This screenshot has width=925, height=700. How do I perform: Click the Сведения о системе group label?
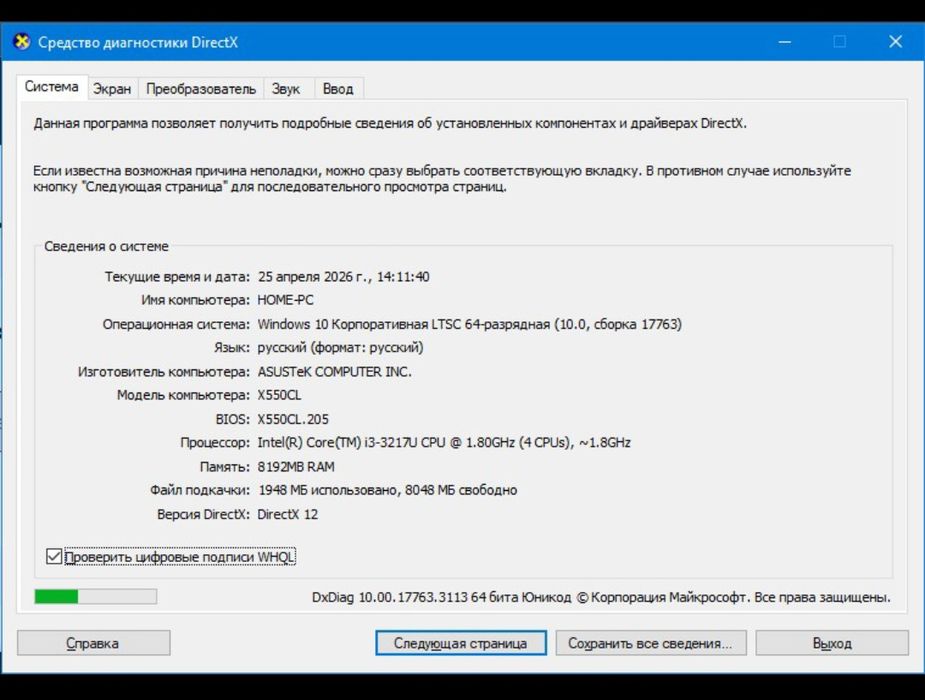[x=106, y=247]
